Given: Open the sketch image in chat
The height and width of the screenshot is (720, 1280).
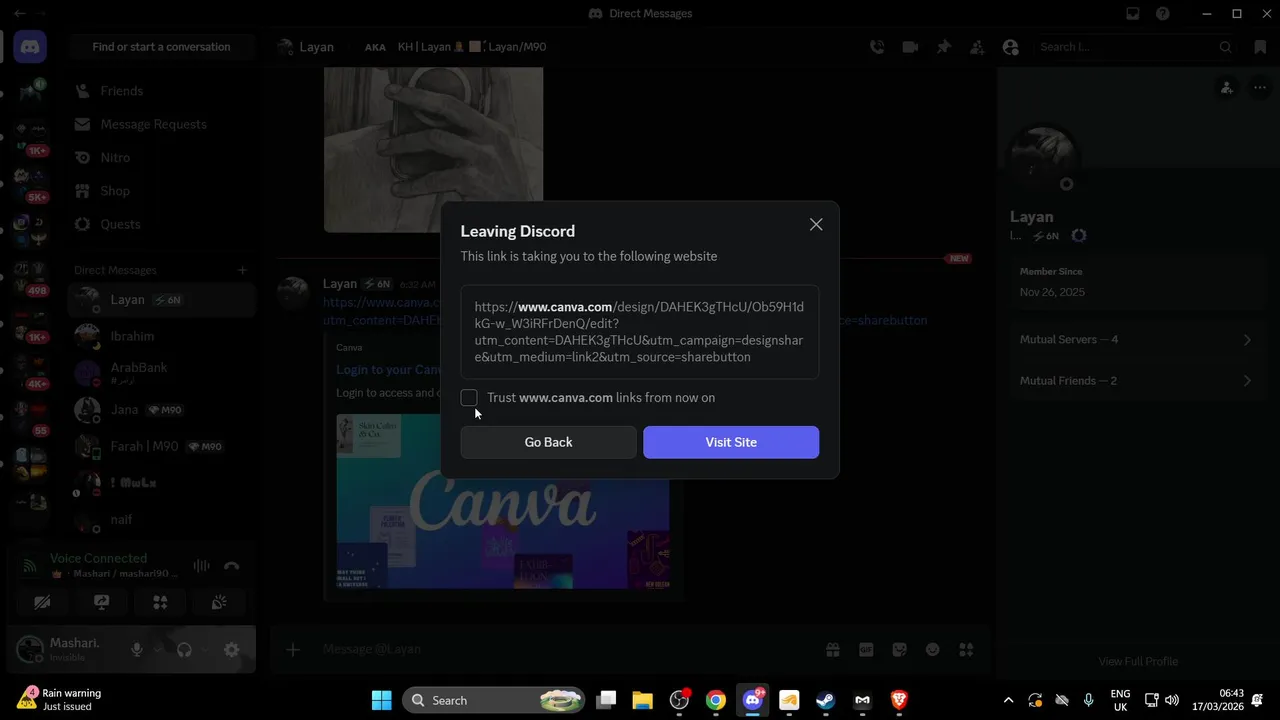Looking at the screenshot, I should pos(433,150).
